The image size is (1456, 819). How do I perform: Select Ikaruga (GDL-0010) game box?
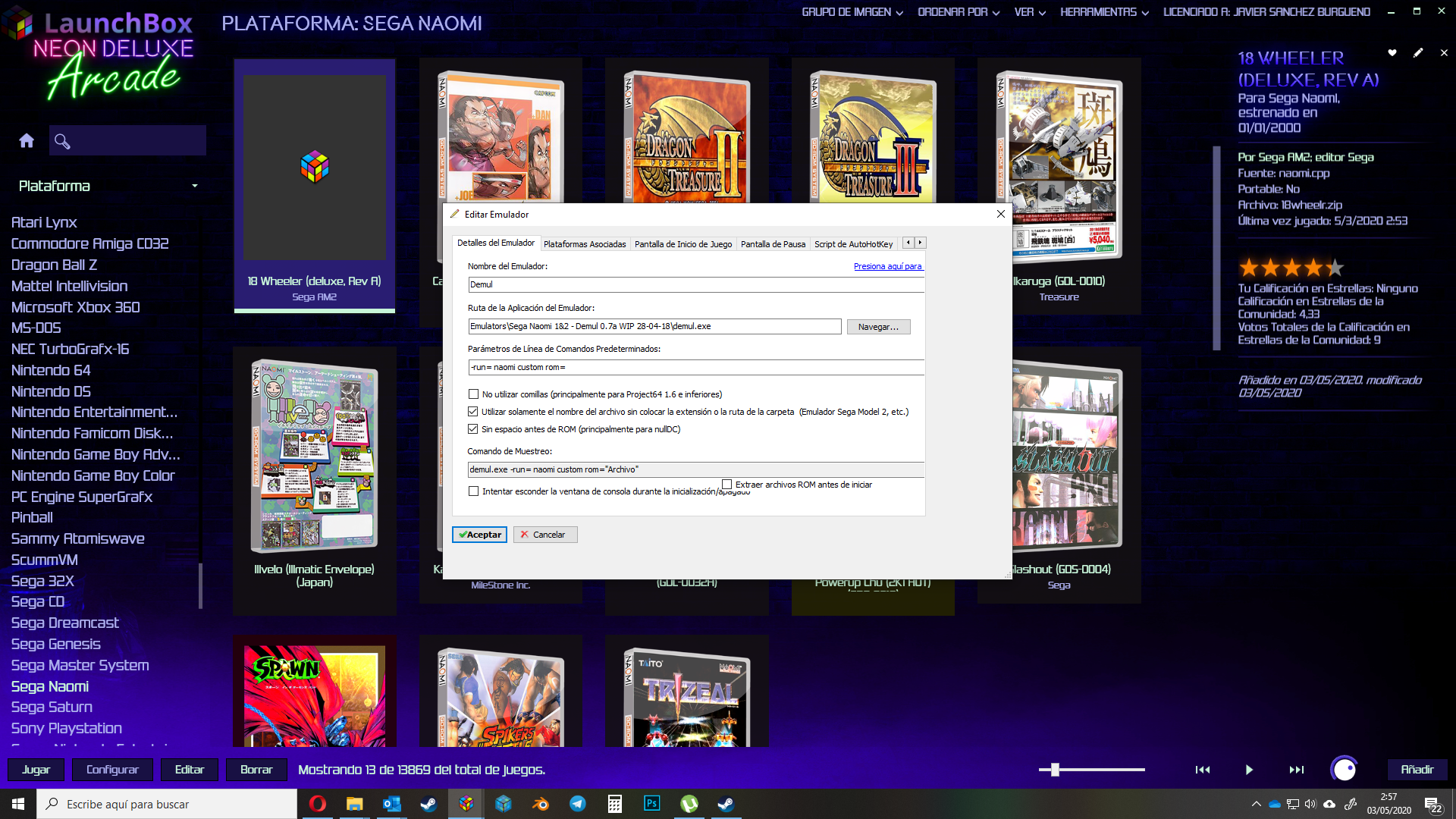pos(1059,186)
